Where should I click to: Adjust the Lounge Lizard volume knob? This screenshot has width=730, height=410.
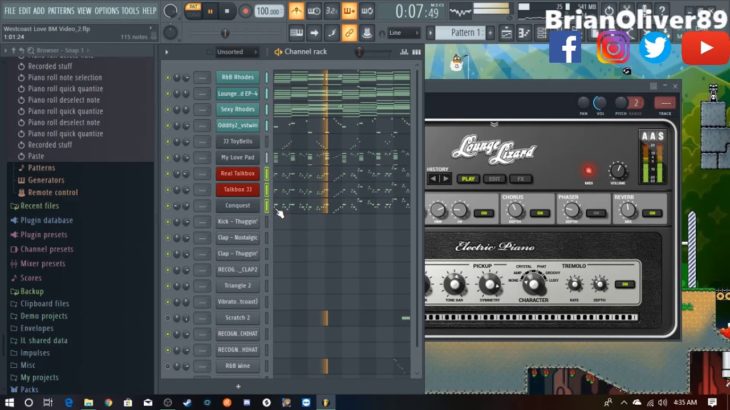tap(618, 171)
